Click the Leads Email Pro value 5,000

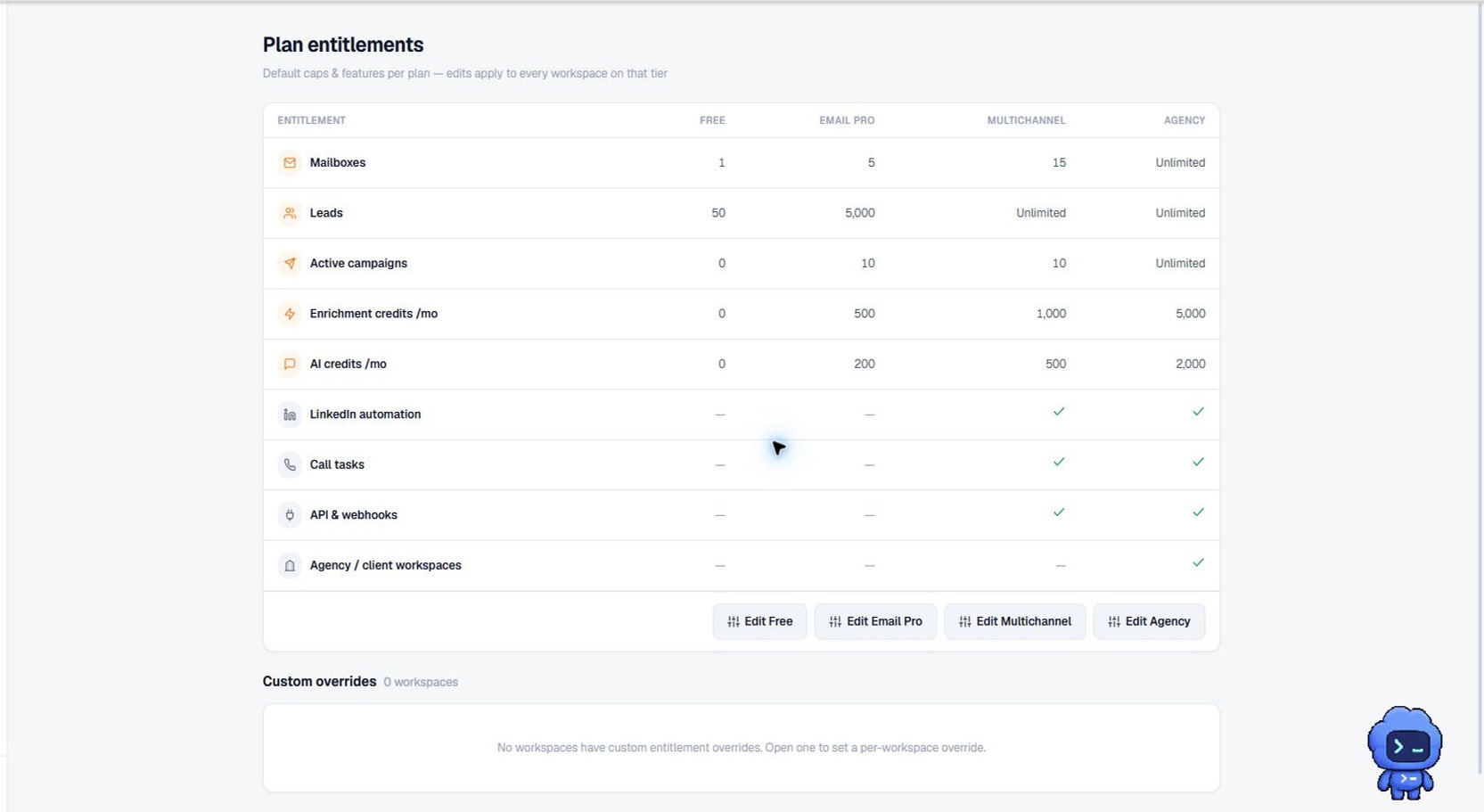click(860, 213)
